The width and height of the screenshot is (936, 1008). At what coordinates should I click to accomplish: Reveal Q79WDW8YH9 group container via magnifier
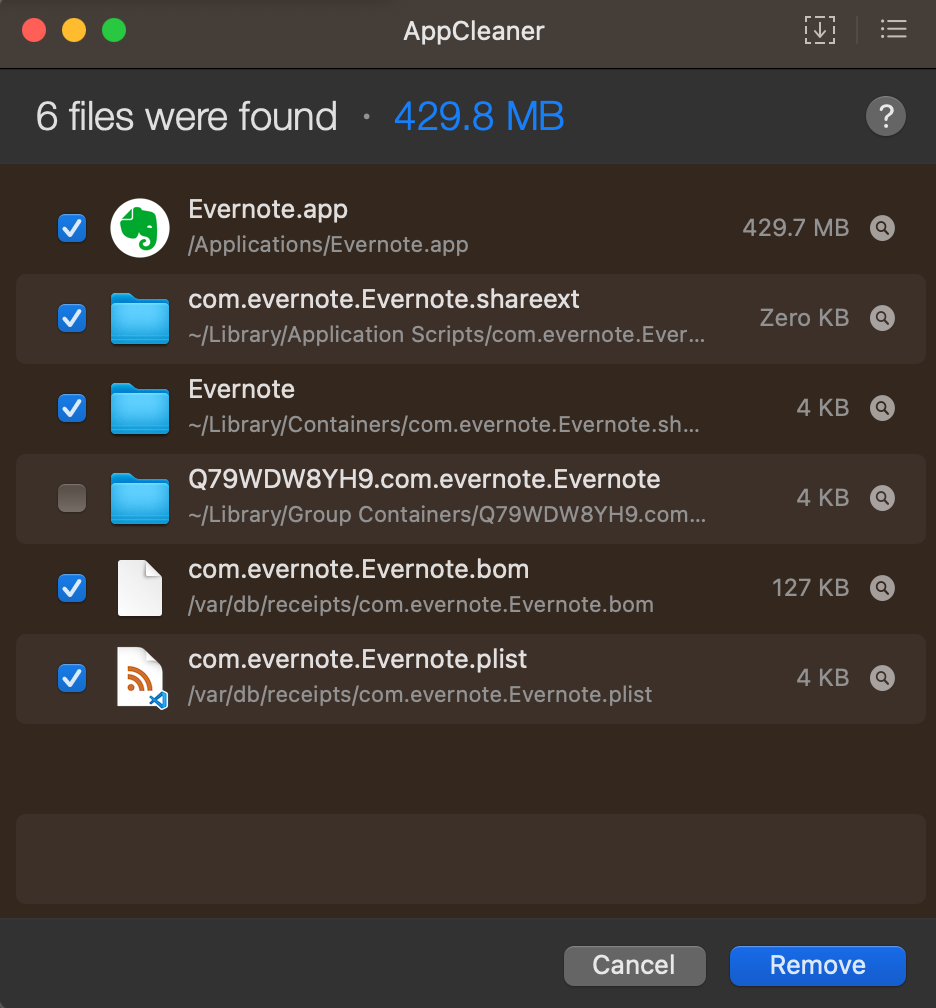882,498
